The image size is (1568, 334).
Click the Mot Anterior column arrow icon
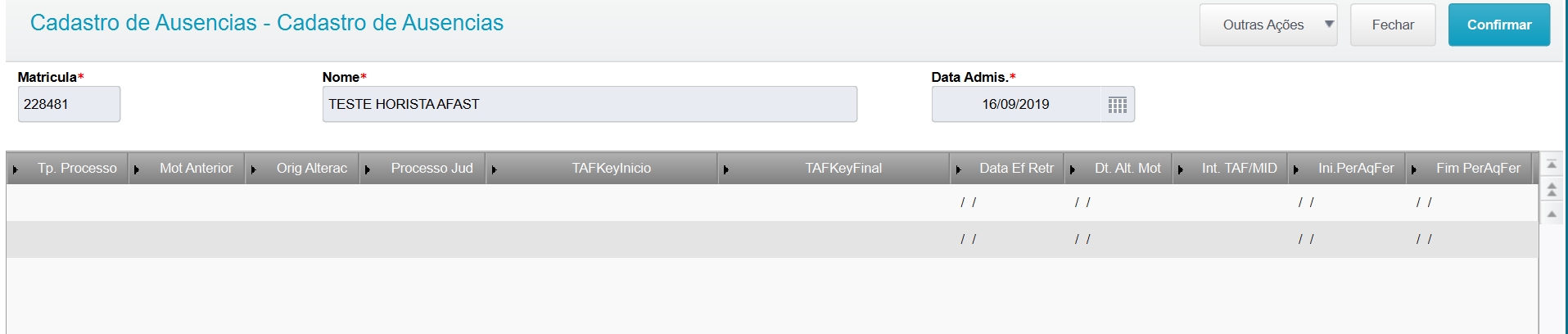(137, 169)
